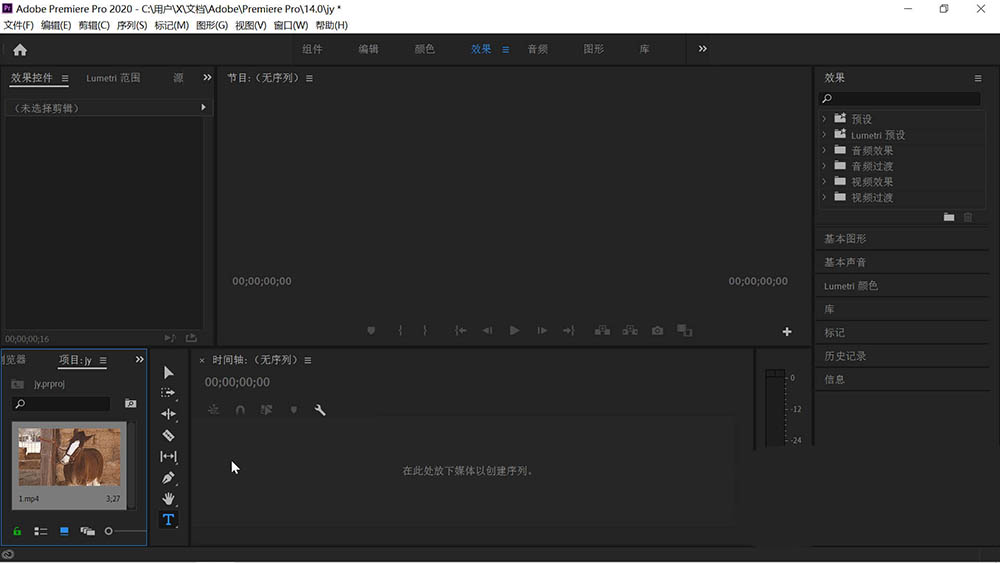Select the Selection arrow tool
1000x563 pixels.
(168, 372)
